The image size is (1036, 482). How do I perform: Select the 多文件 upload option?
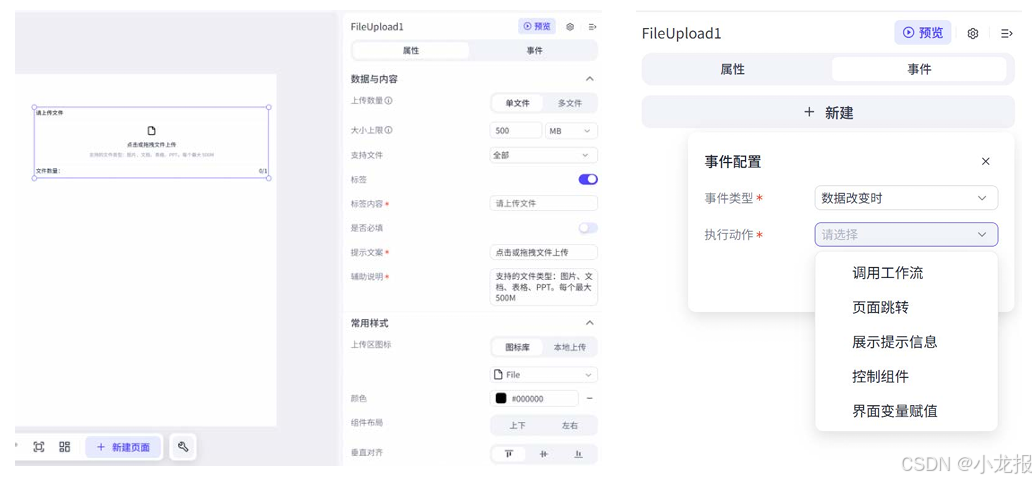[x=570, y=103]
